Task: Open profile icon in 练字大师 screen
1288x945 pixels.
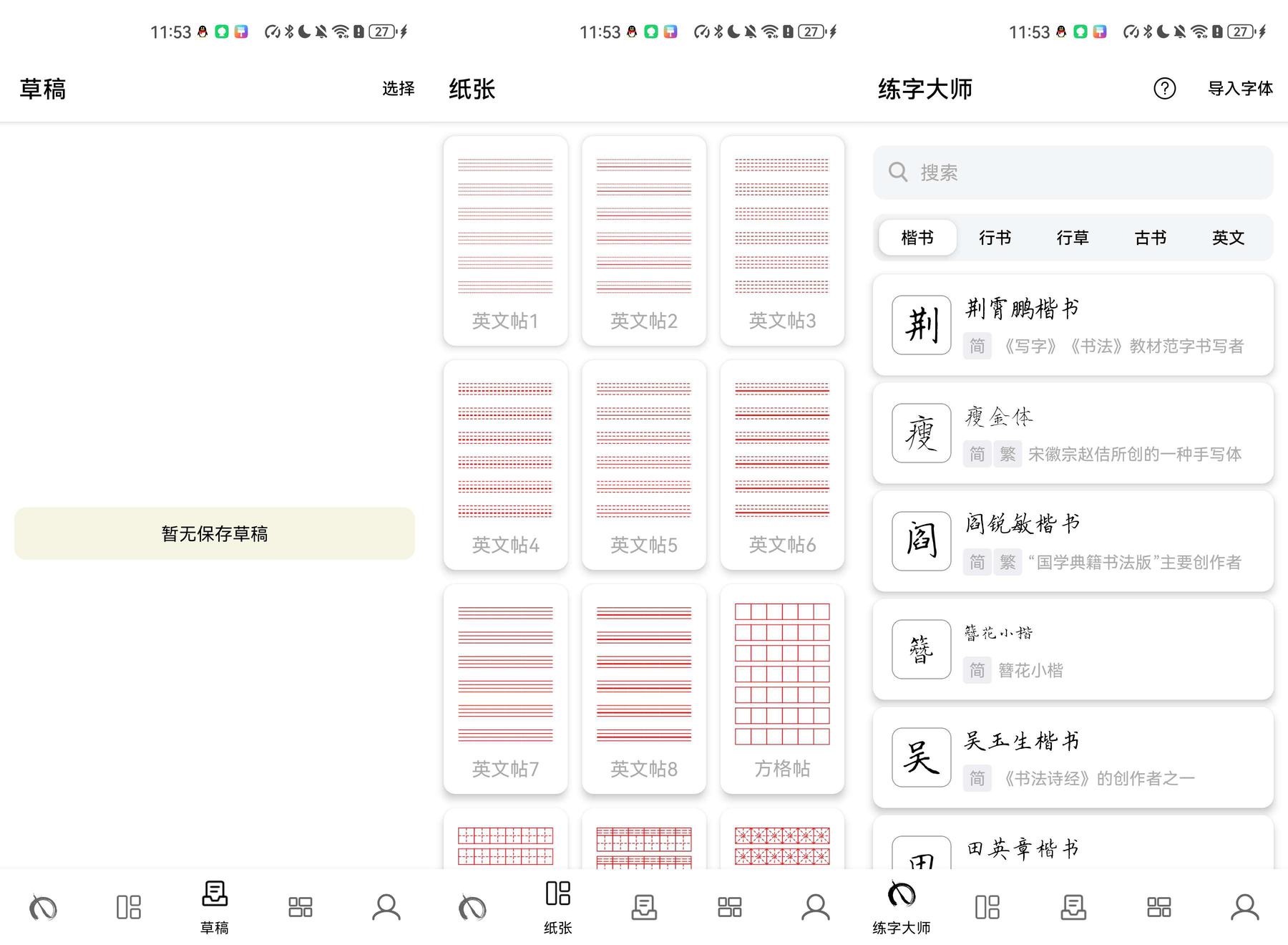Action: [1245, 907]
